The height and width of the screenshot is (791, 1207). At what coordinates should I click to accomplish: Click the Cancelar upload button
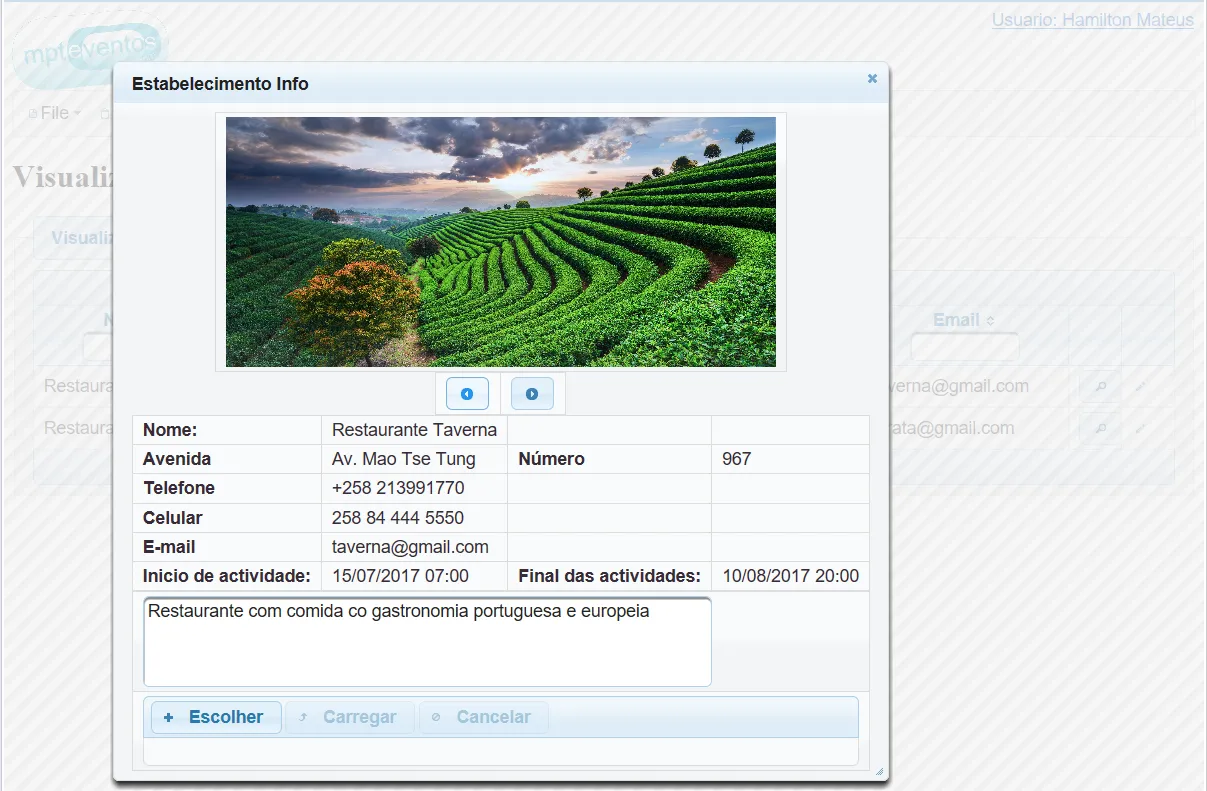[x=484, y=717]
